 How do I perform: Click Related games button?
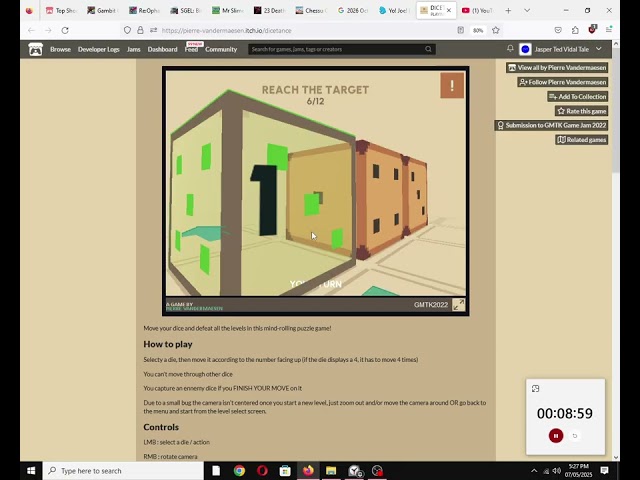(582, 140)
